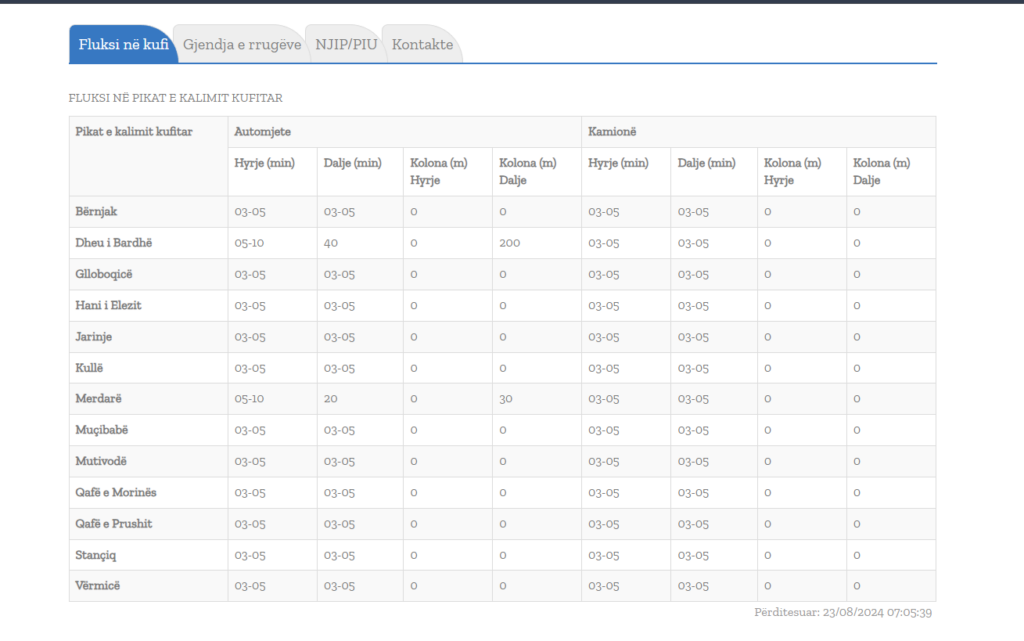Select the Dheu i Bardhë row name
1024x641 pixels.
(114, 243)
